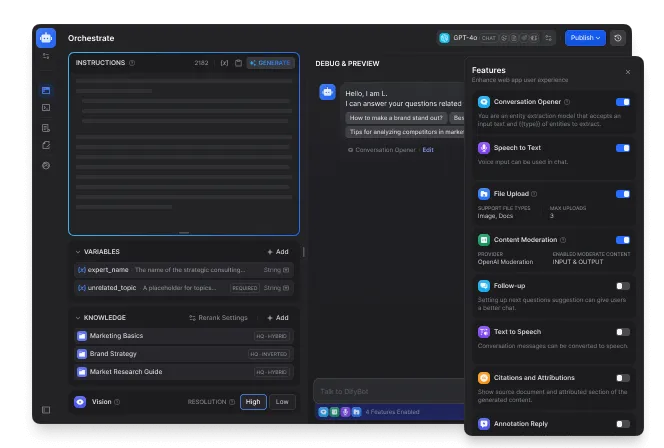
Task: Open the Publish dropdown
Action: click(585, 38)
